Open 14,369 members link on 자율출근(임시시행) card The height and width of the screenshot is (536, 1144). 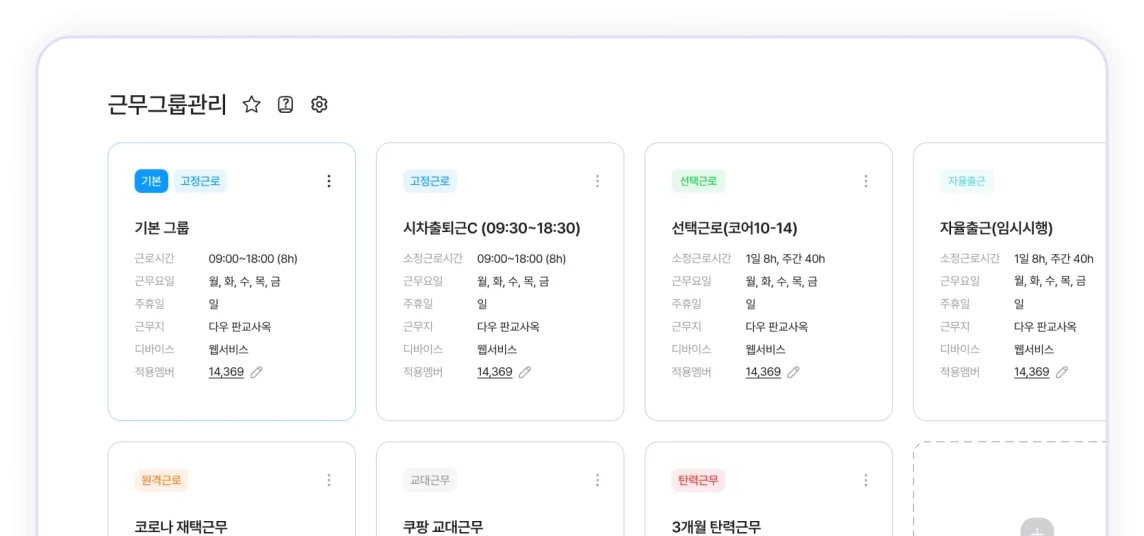1032,372
